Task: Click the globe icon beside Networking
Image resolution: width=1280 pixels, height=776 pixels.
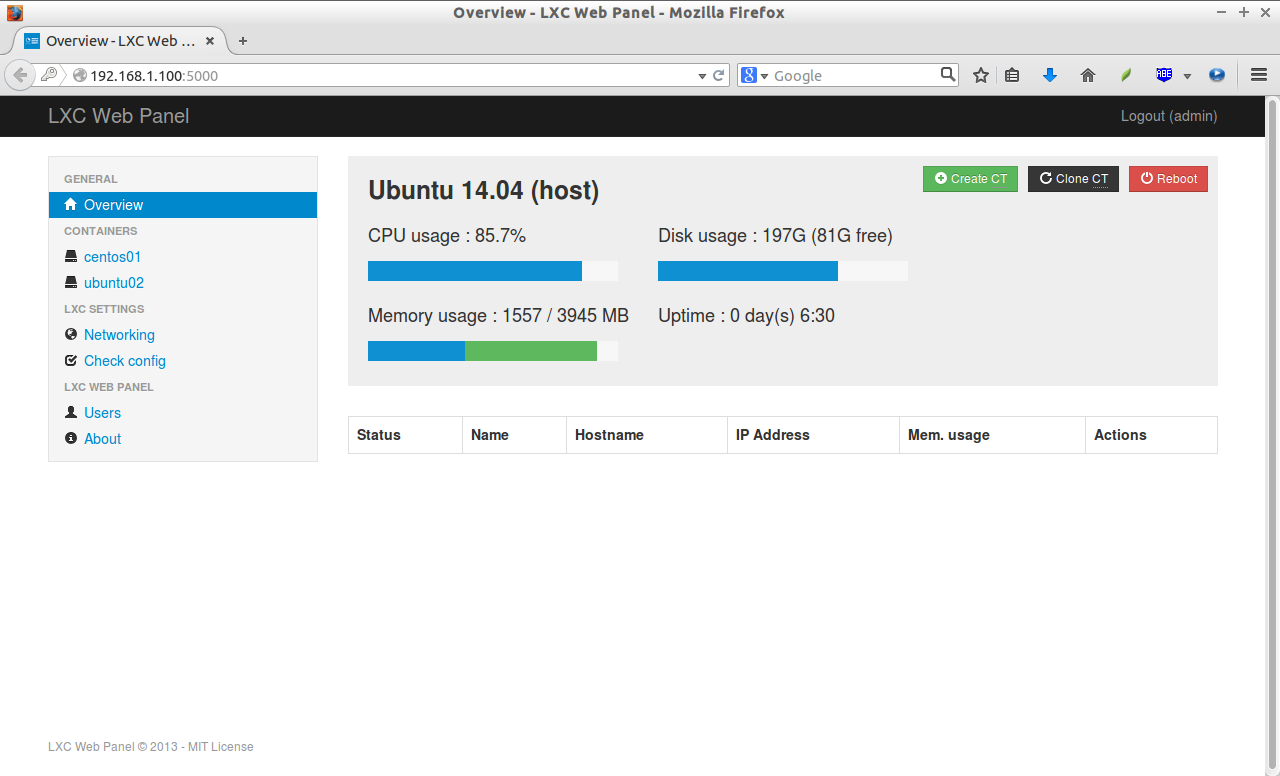Action: (71, 334)
